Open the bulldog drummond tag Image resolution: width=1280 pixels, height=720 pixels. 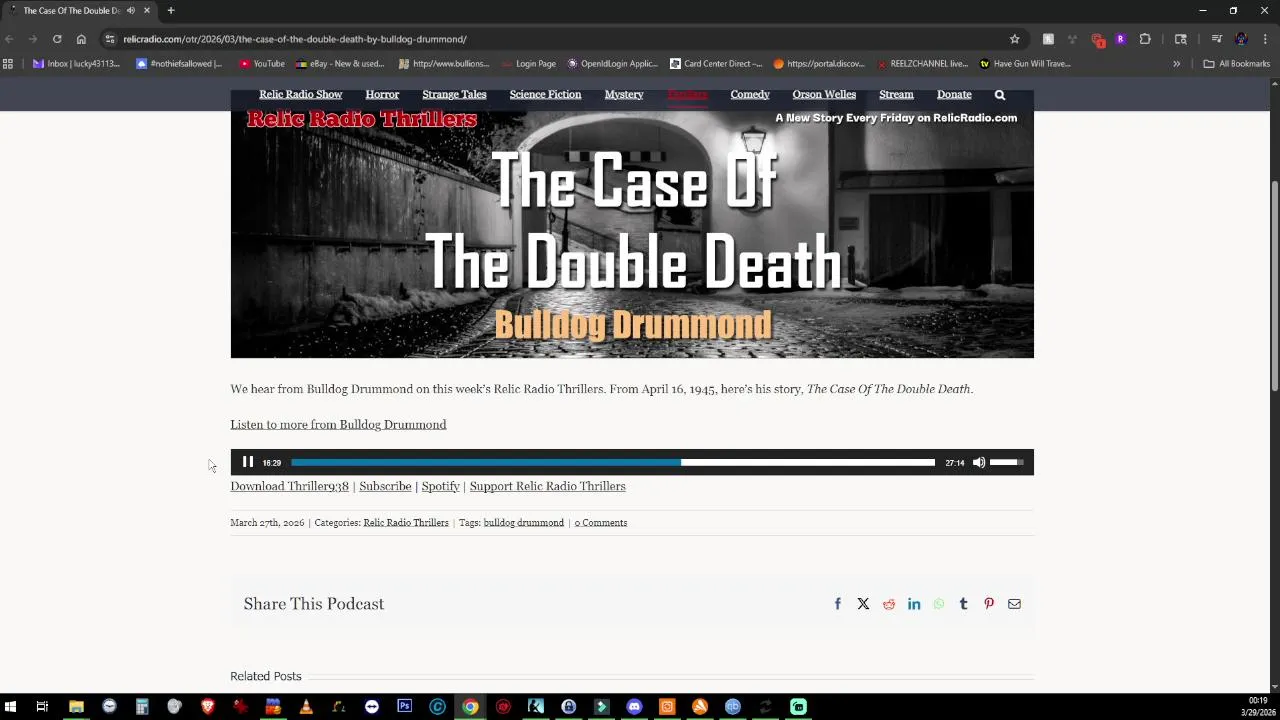point(524,523)
